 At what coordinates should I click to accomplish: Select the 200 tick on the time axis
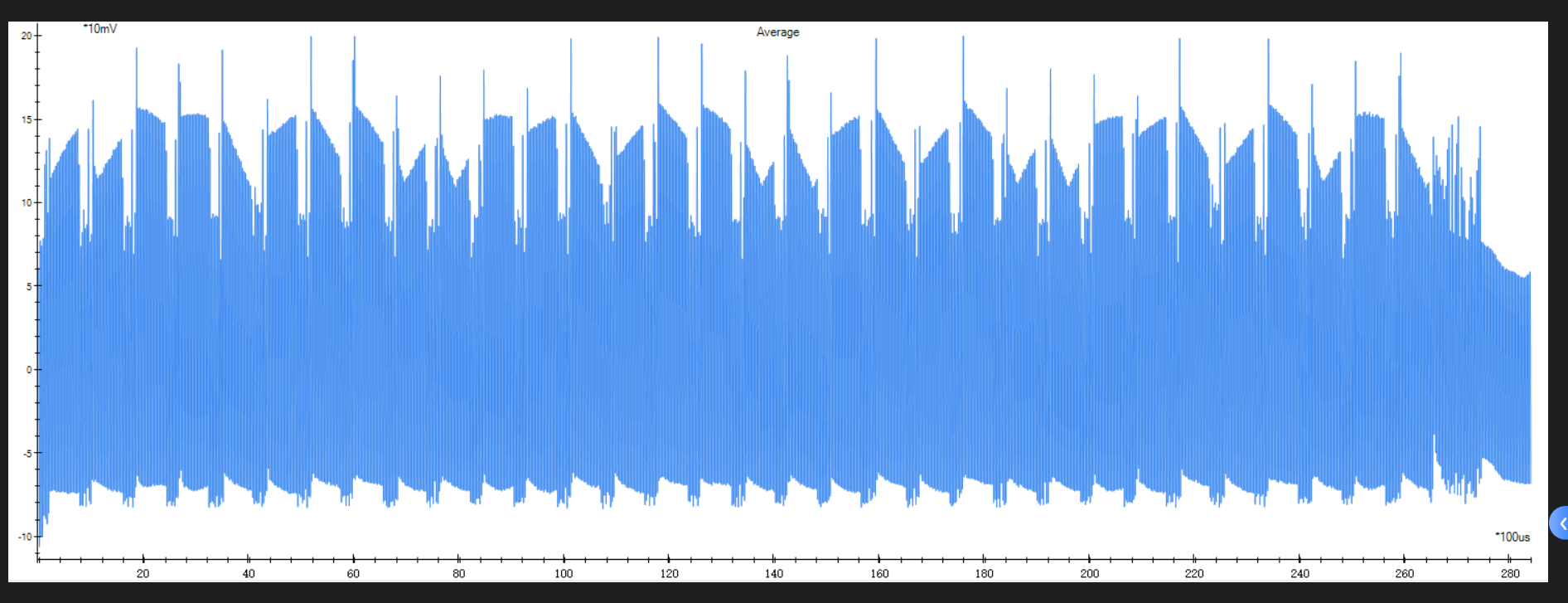(1090, 573)
